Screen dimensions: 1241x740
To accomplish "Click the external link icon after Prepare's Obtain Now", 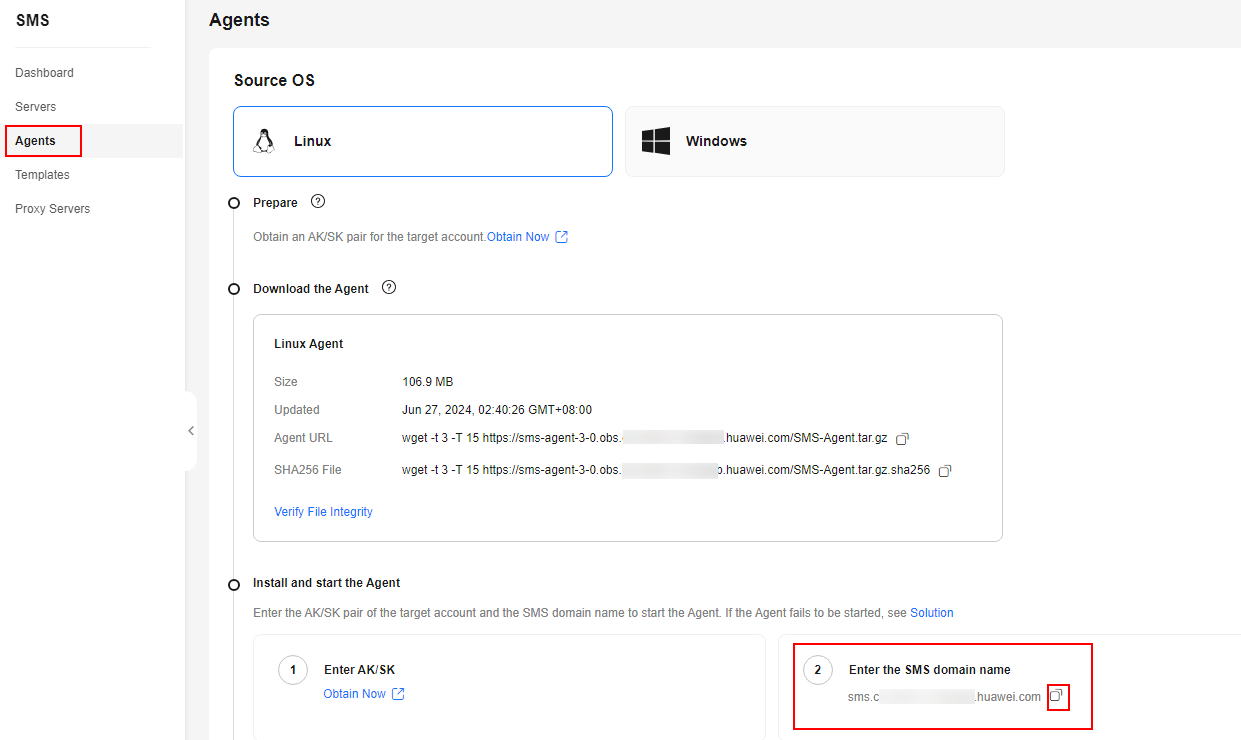I will 561,237.
